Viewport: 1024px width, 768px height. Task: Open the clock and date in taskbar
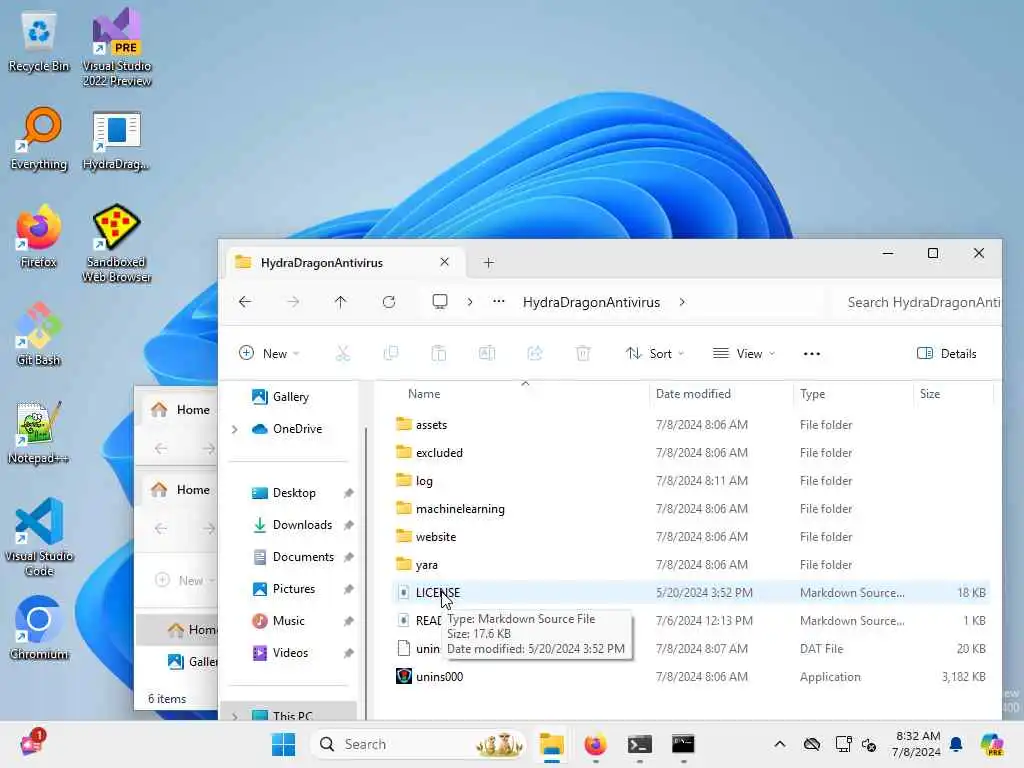pyautogui.click(x=917, y=744)
